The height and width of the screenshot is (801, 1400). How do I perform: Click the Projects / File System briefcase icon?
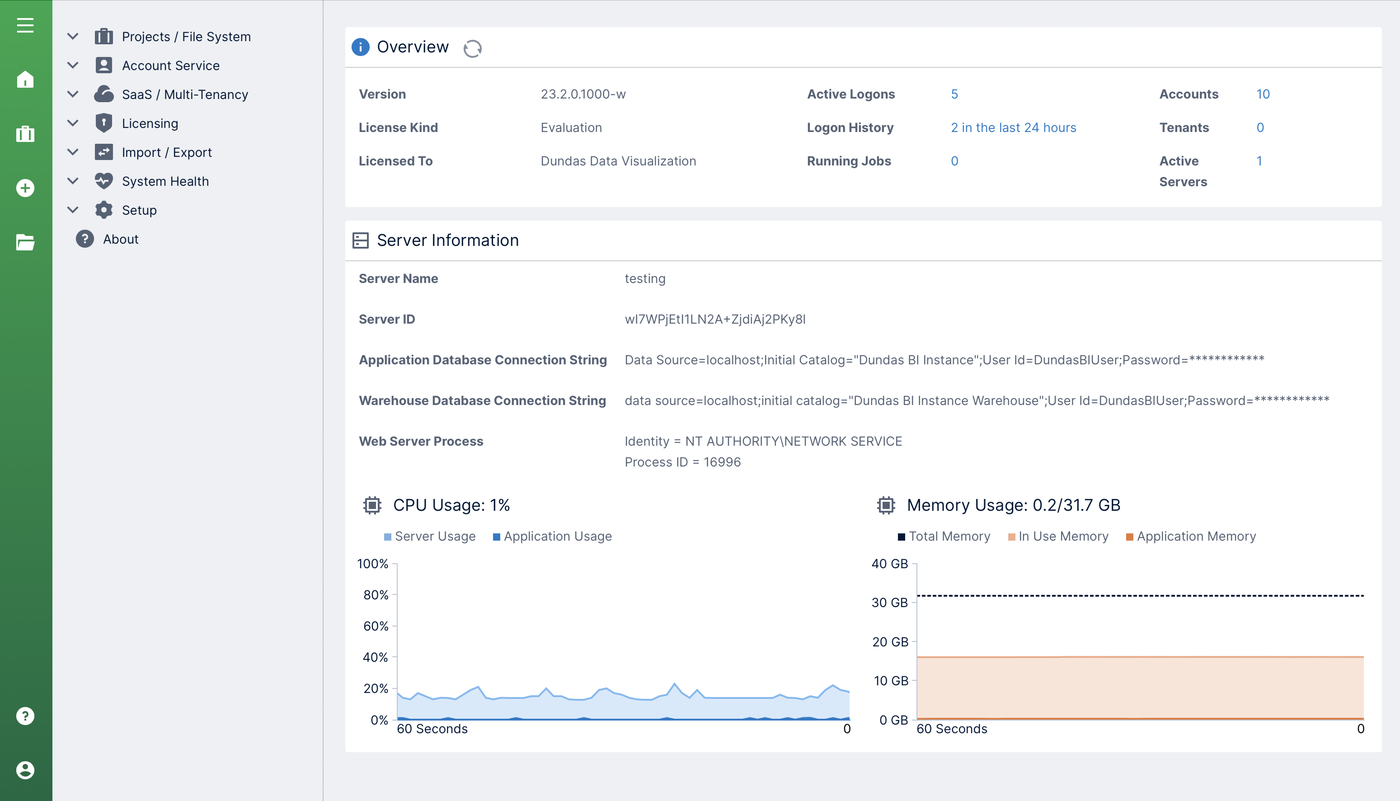pyautogui.click(x=104, y=37)
